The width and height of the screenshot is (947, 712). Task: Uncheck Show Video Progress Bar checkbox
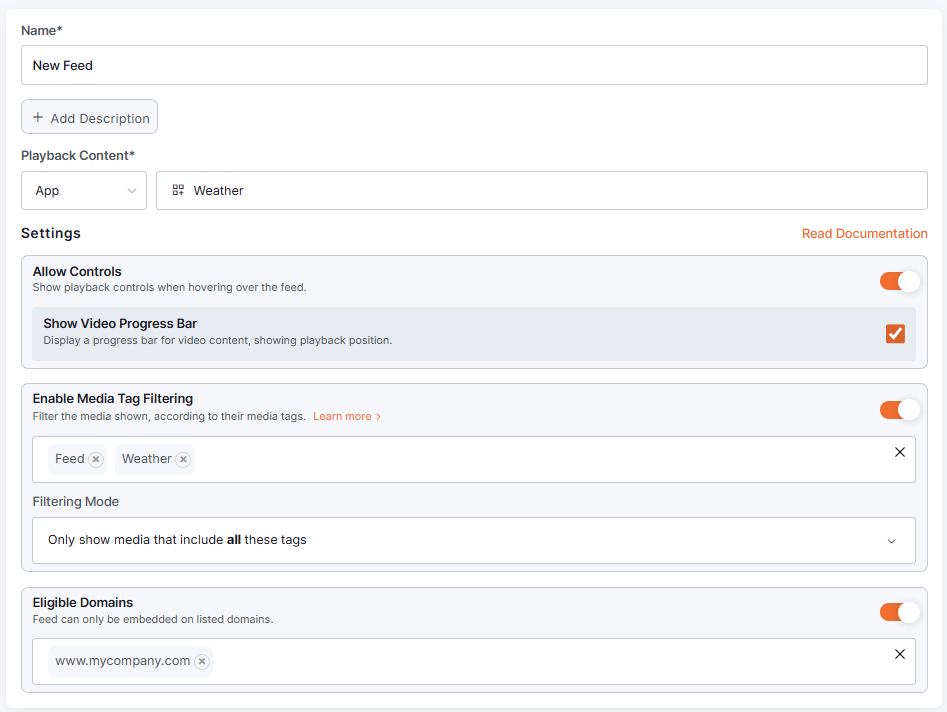[x=895, y=333]
